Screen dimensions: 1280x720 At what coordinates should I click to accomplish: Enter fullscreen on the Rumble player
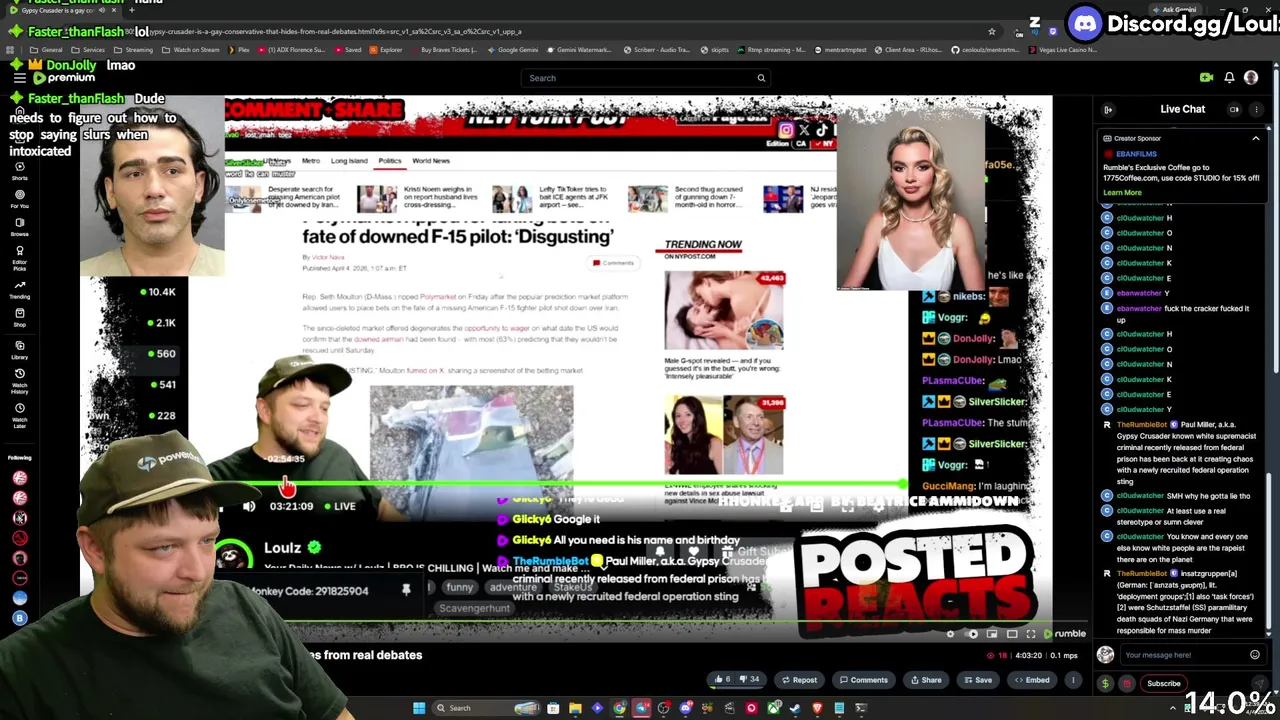pyautogui.click(x=1031, y=634)
